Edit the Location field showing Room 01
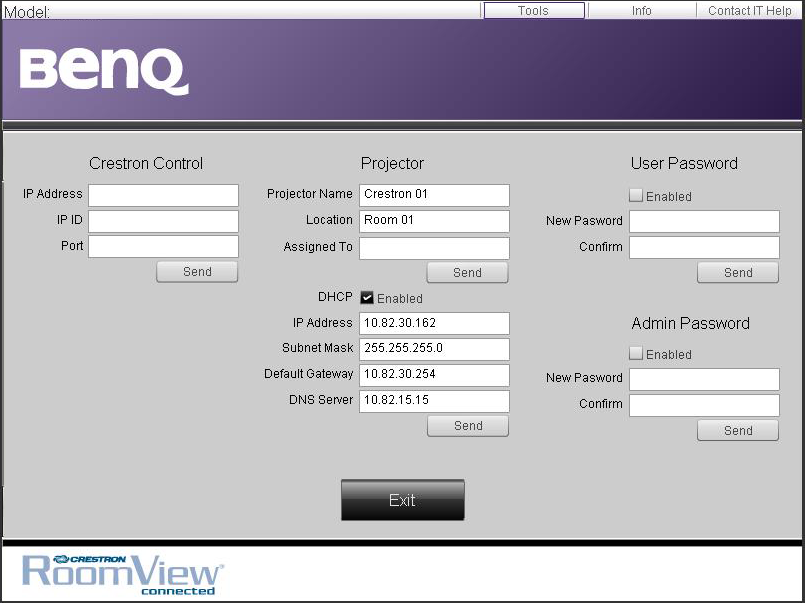The image size is (805, 603). pos(434,221)
